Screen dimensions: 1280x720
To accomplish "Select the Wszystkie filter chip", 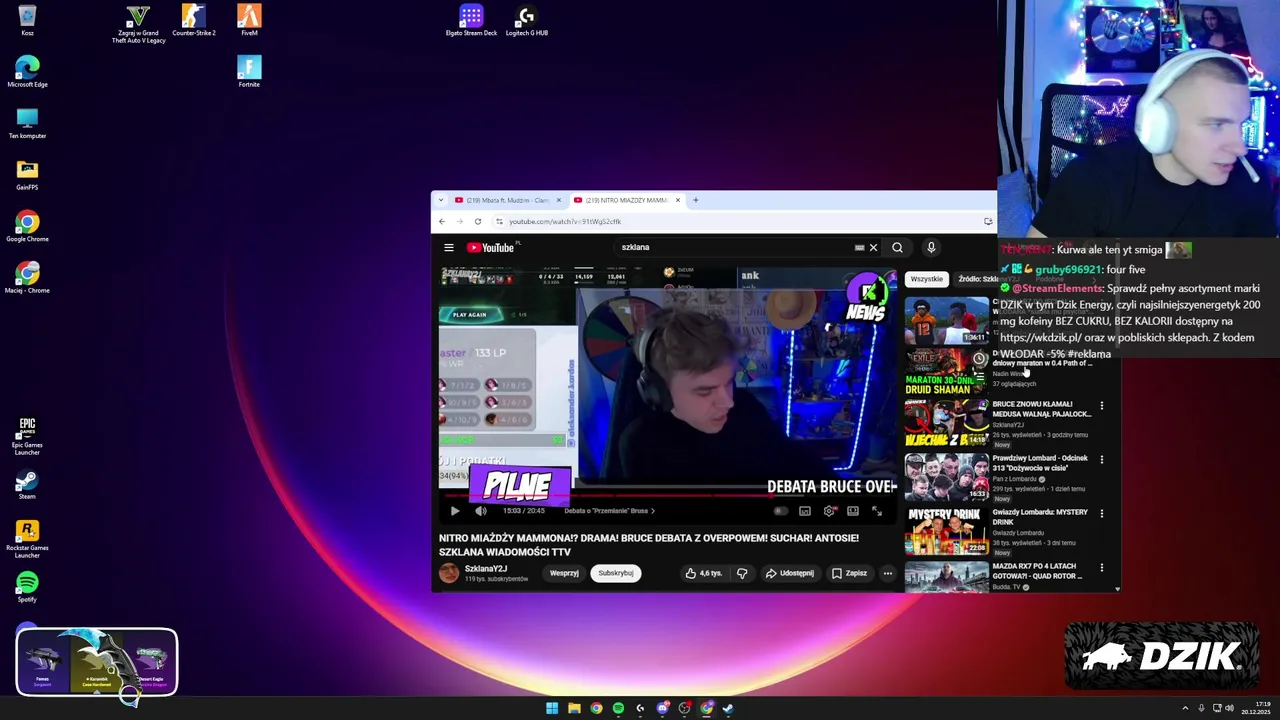I will coord(926,279).
